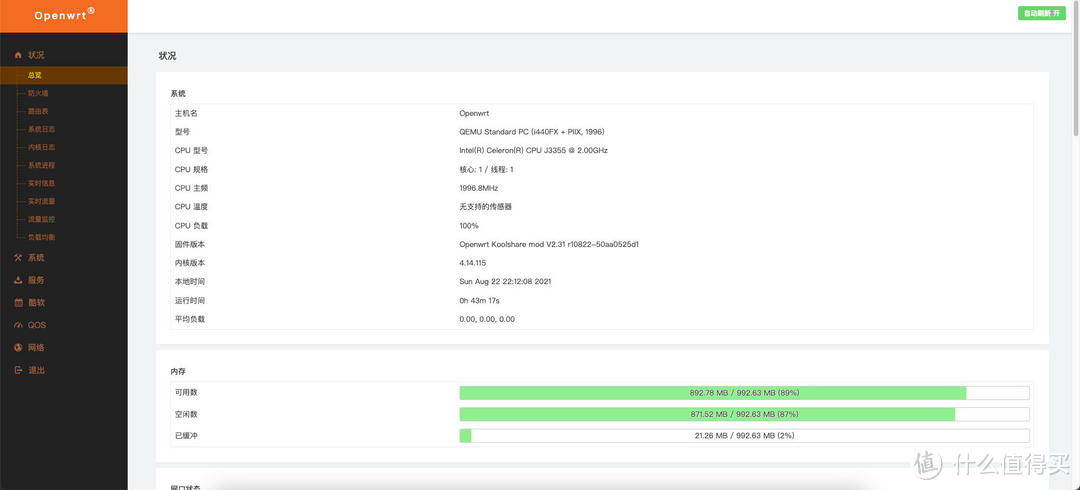1080x490 pixels.
Task: Open the 防火墙 status page
Action: (38, 93)
